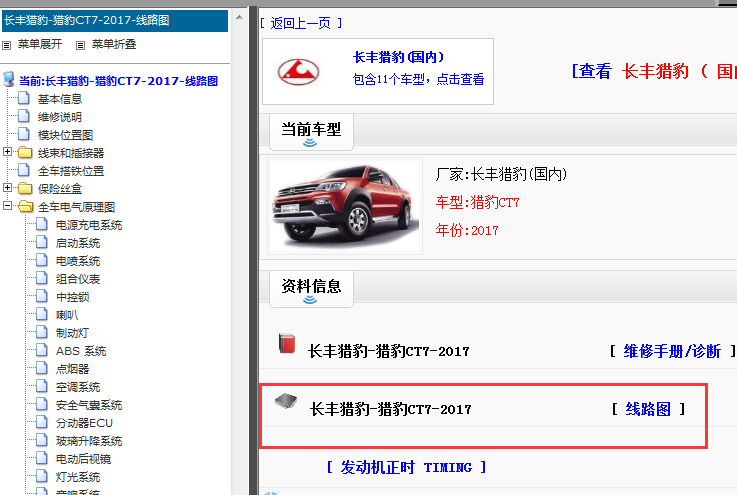Click the page icon next to 电源充电系统

coord(42,224)
